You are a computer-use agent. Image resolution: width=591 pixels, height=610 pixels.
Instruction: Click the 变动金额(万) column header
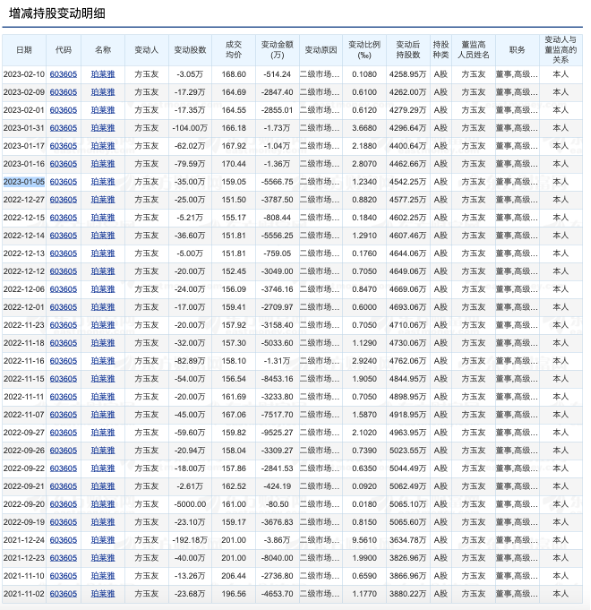[277, 50]
